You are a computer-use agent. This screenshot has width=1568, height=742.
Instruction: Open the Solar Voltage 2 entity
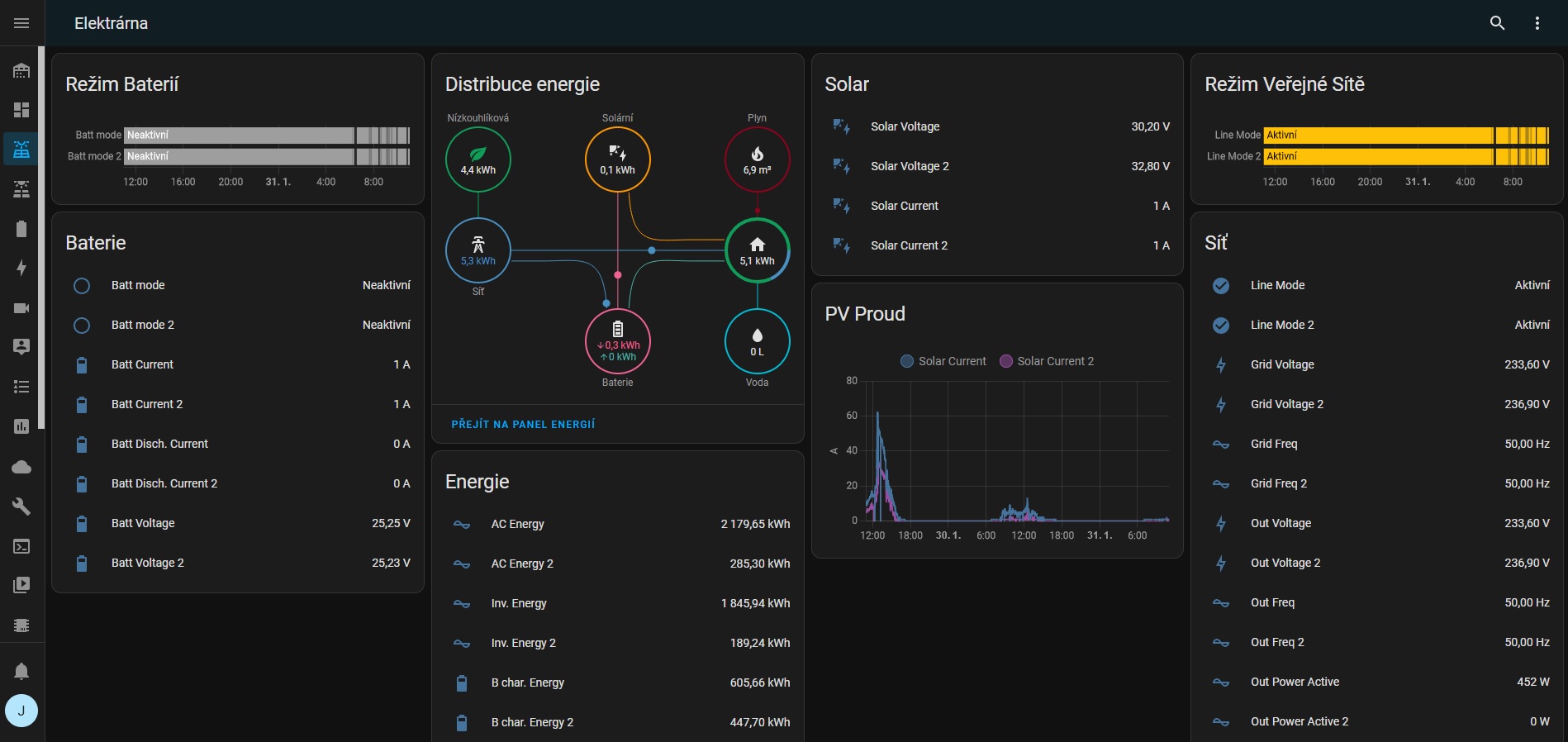click(x=998, y=166)
